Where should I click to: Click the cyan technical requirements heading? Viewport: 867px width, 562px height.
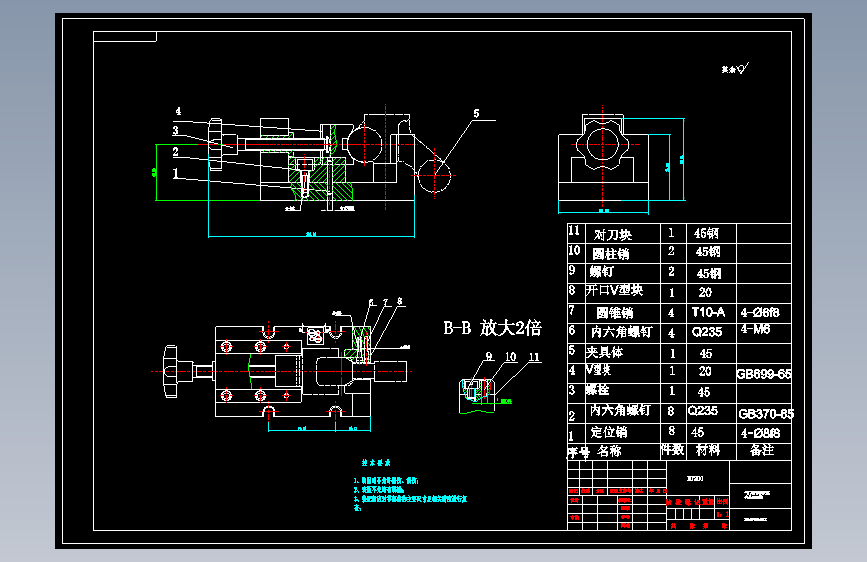[x=376, y=462]
